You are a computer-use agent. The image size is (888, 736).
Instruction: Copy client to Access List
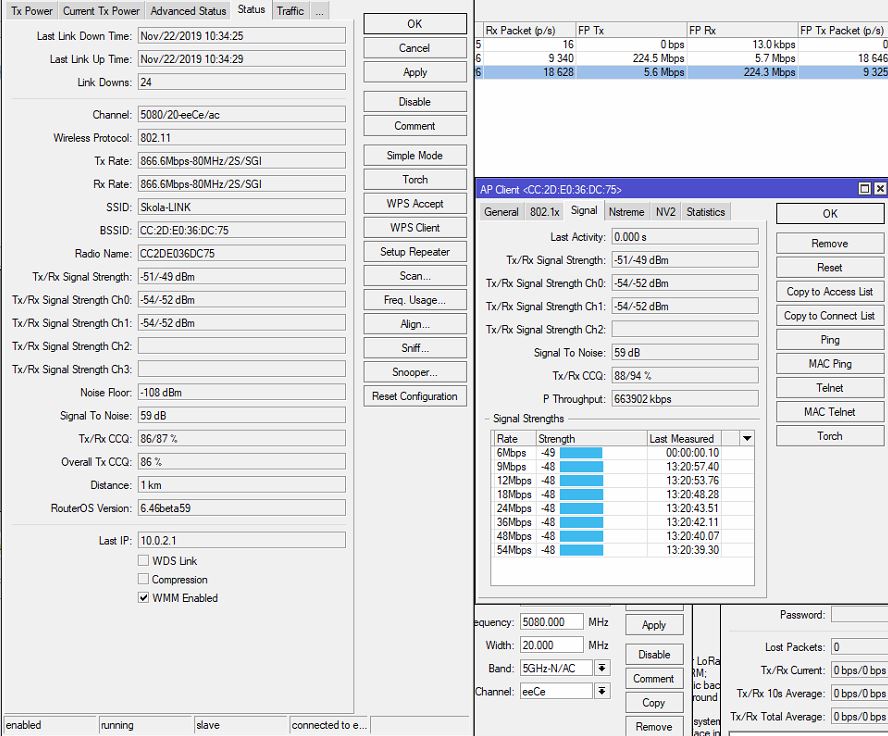[x=830, y=292]
